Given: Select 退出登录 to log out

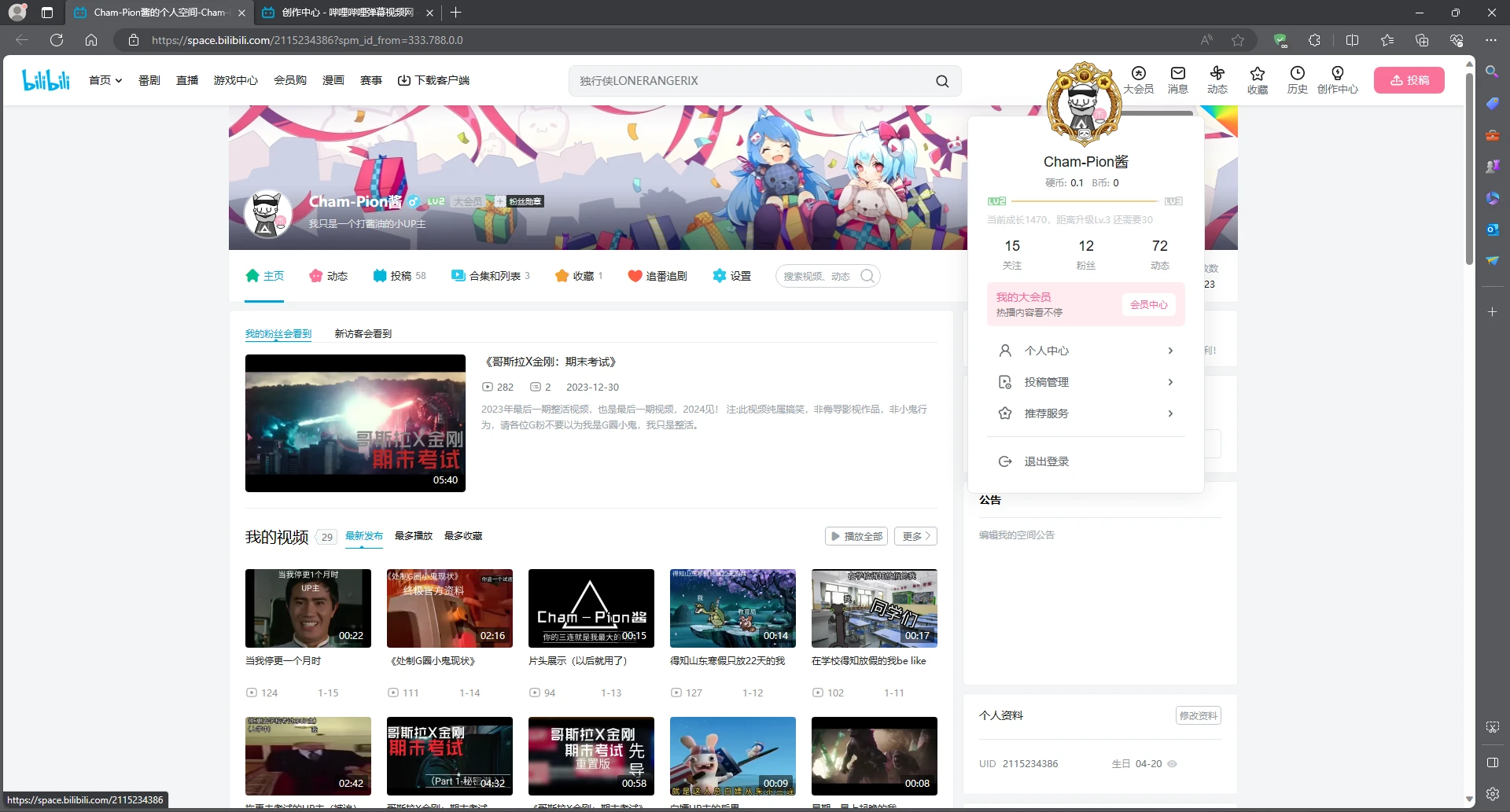Looking at the screenshot, I should click(x=1045, y=461).
